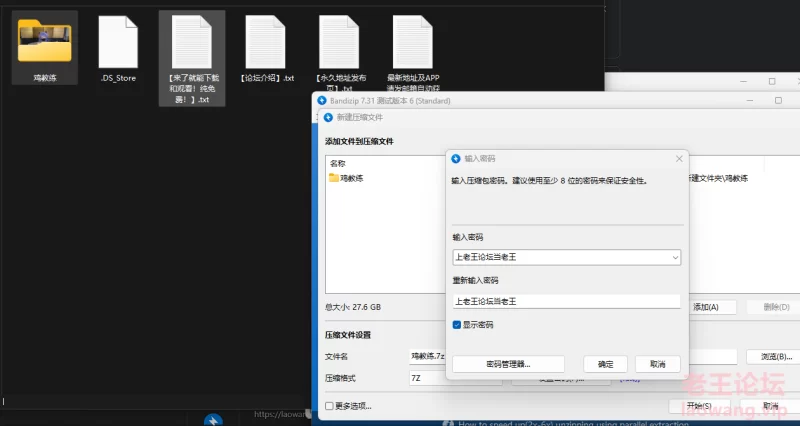Screen dimensions: 800x426
Task: Click the Bandizip logo in main title bar
Action: coord(321,101)
